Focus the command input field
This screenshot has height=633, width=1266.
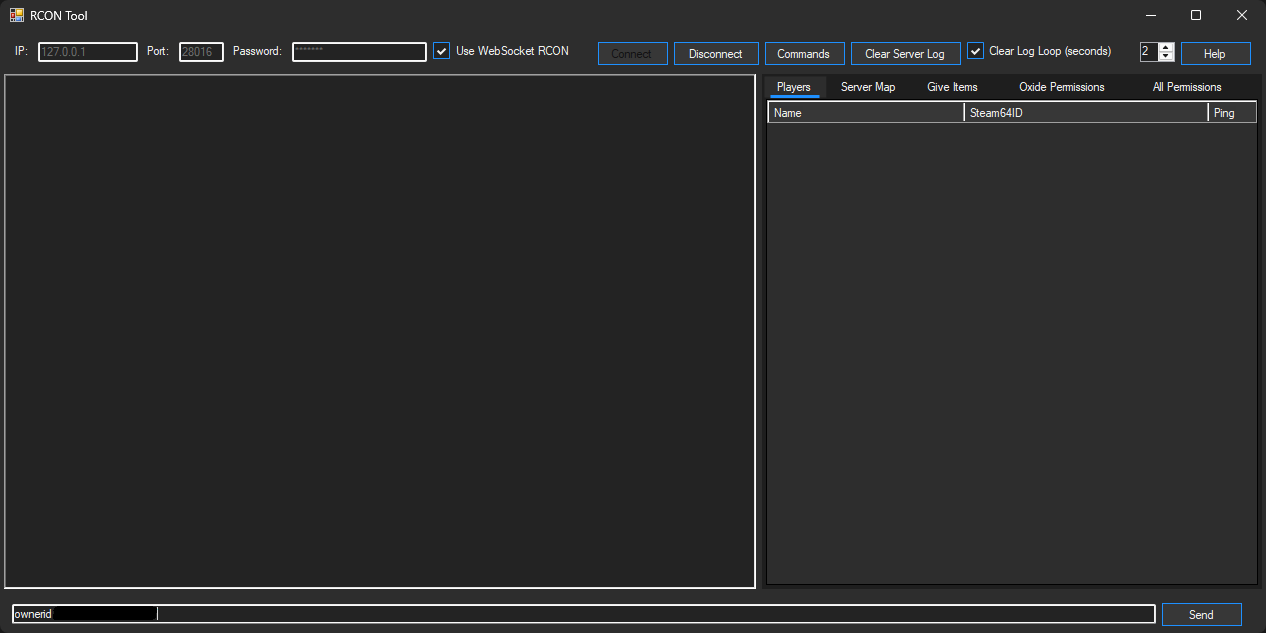[650, 614]
